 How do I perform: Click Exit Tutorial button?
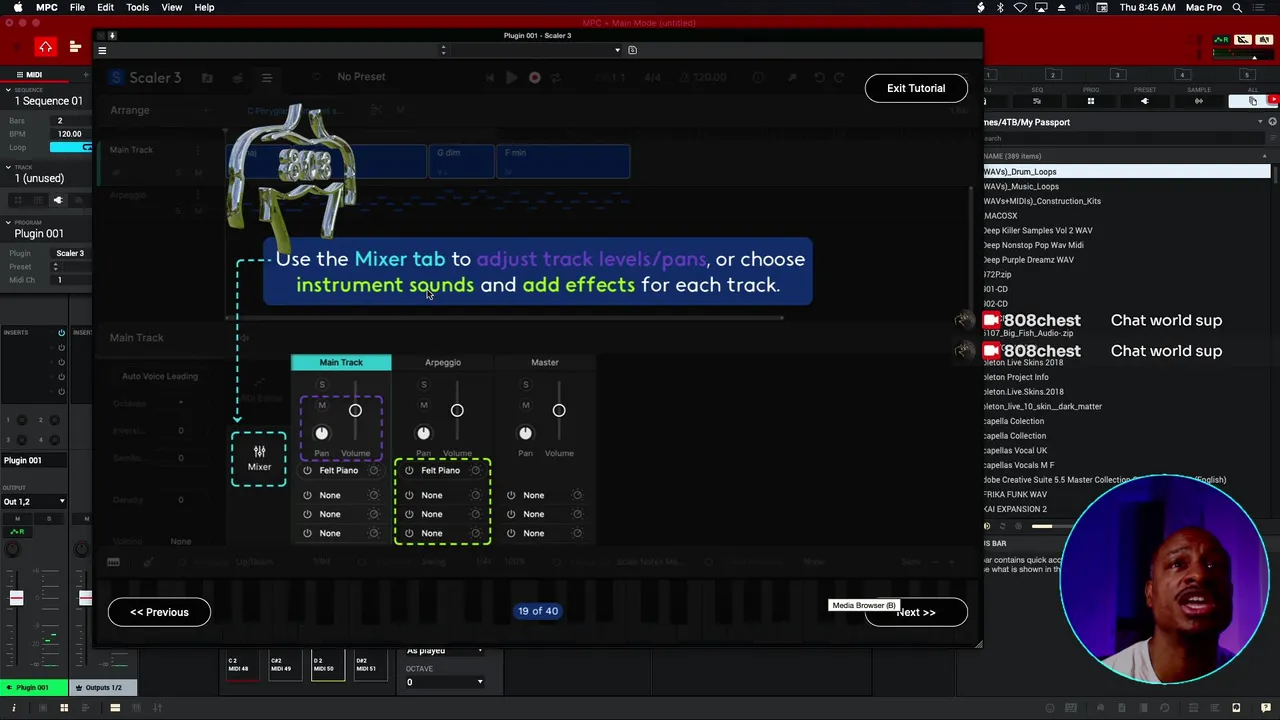click(916, 88)
